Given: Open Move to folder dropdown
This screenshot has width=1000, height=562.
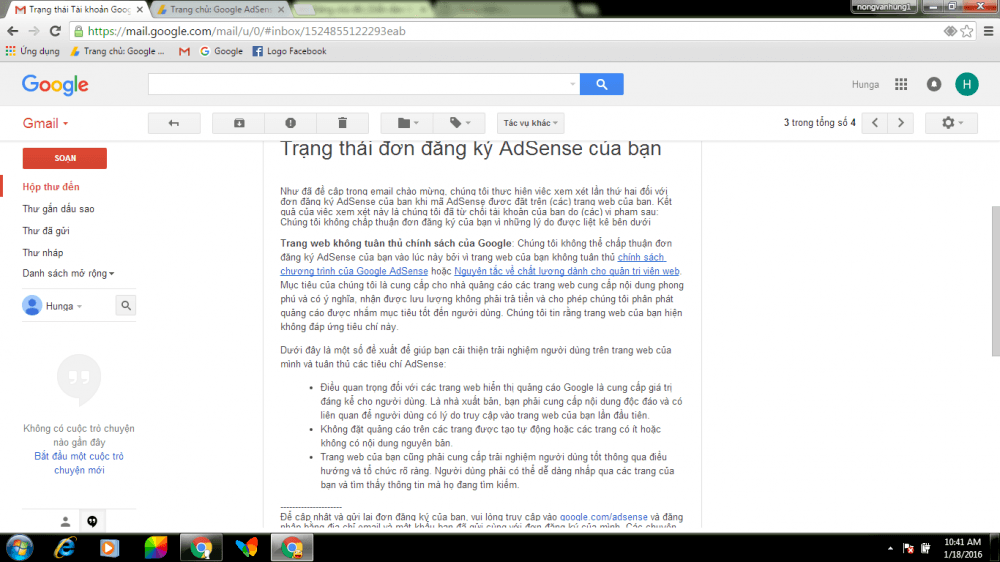Looking at the screenshot, I should point(408,123).
